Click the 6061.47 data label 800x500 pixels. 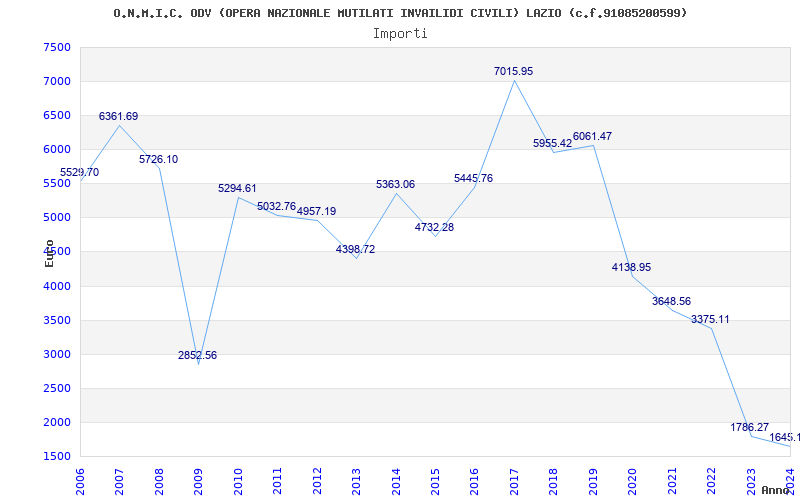(592, 136)
